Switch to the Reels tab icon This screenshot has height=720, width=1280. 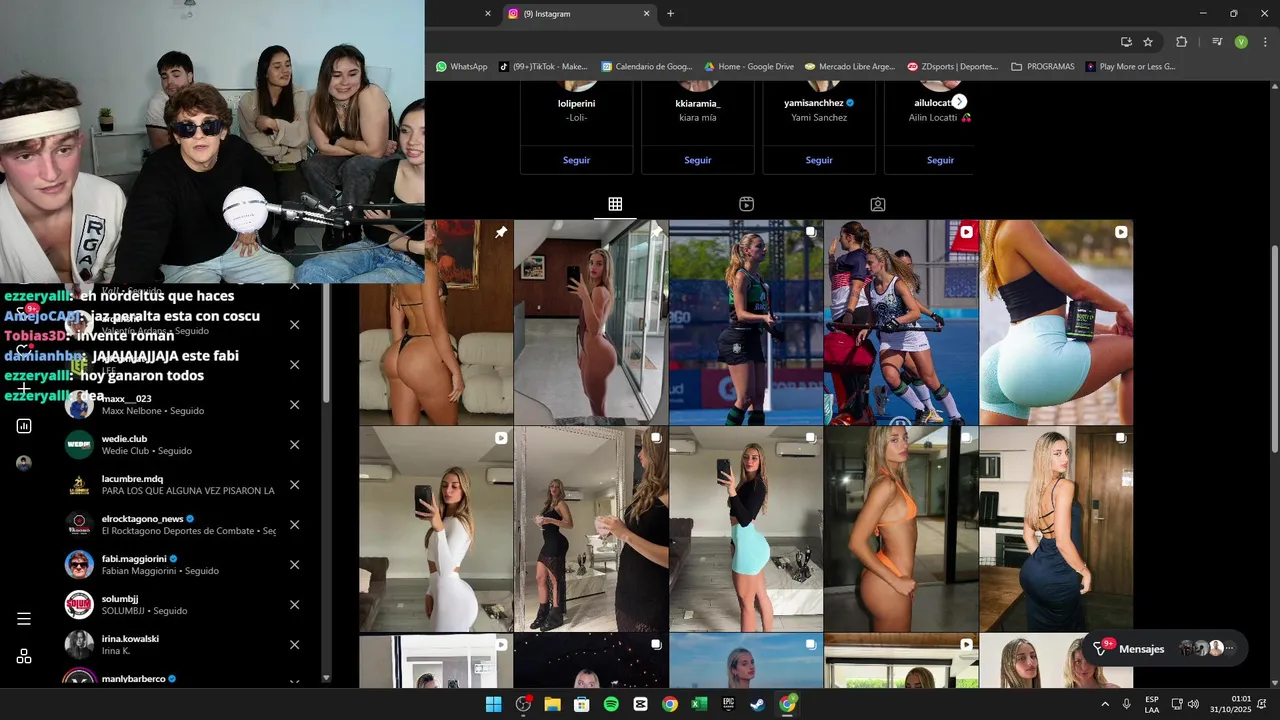coord(746,204)
